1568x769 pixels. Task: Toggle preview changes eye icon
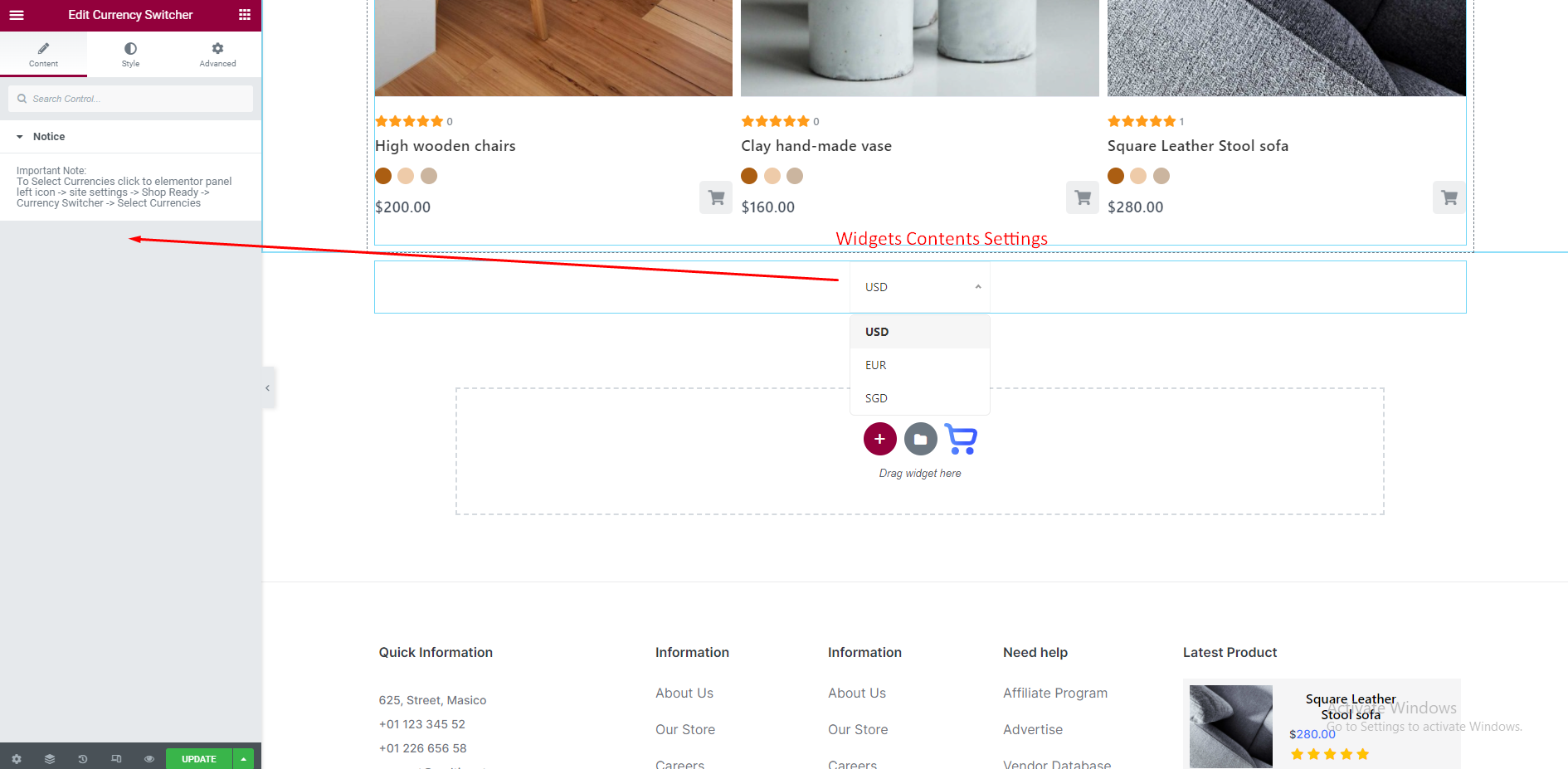[x=149, y=759]
